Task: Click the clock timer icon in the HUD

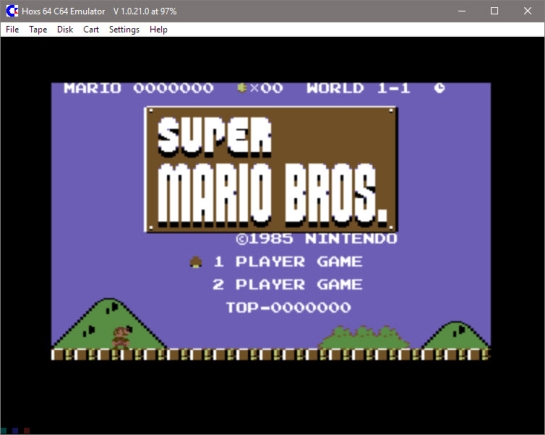Action: click(x=439, y=88)
